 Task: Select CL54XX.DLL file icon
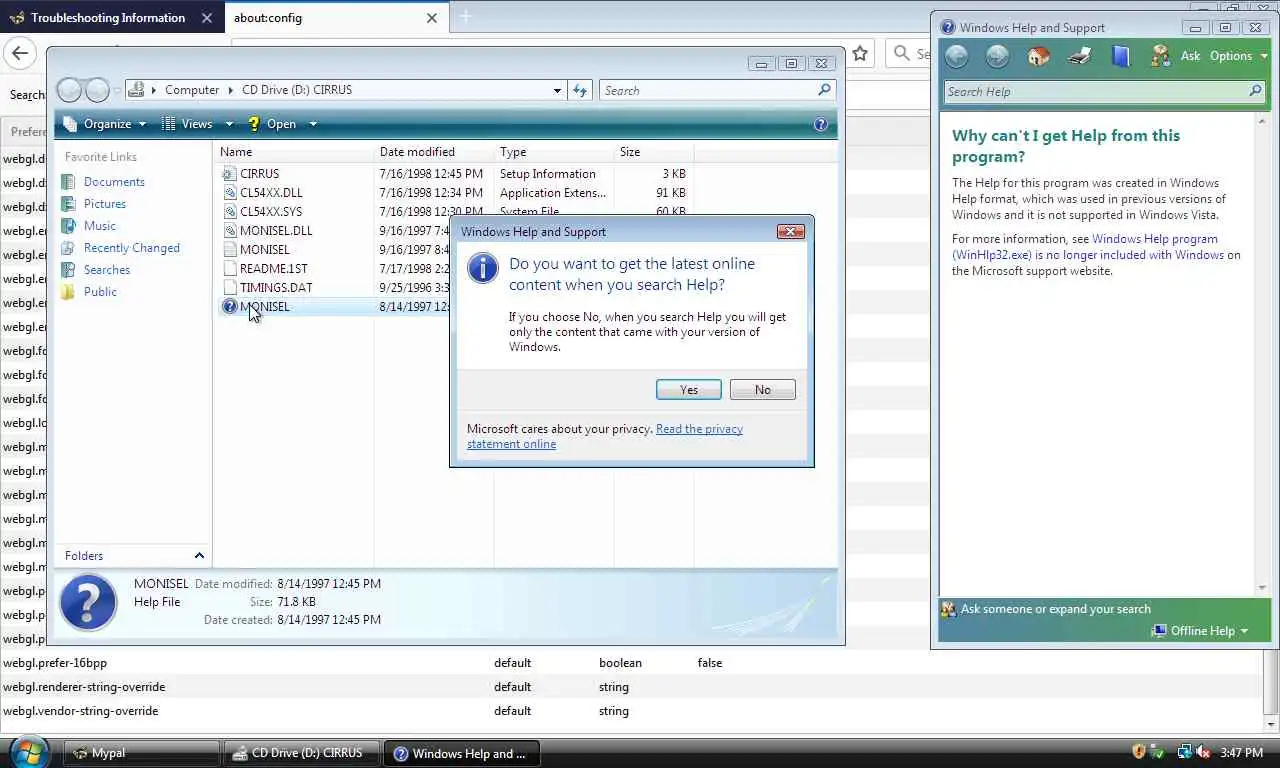coord(229,193)
